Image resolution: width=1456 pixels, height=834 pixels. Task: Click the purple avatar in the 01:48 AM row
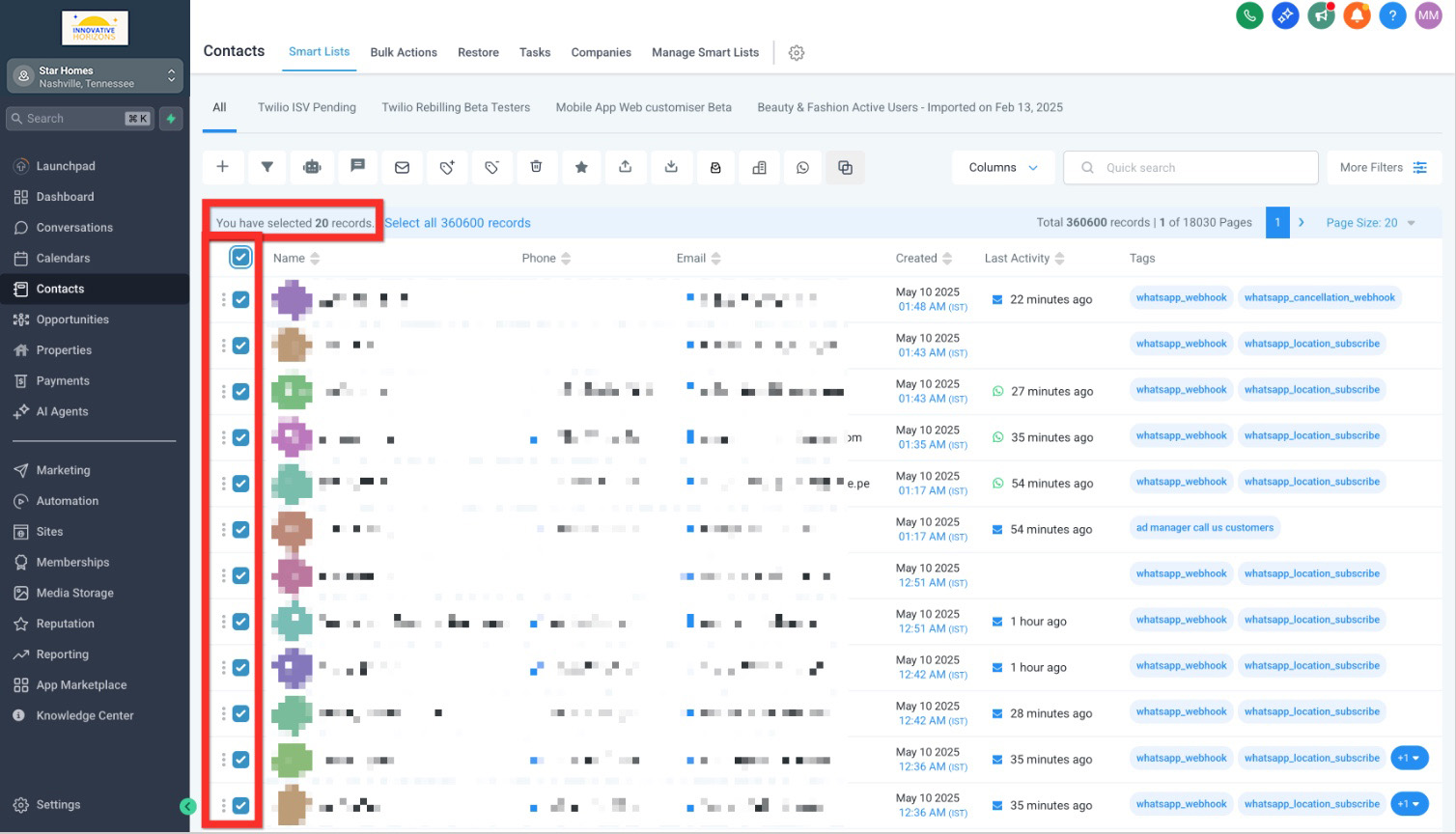[x=292, y=299]
